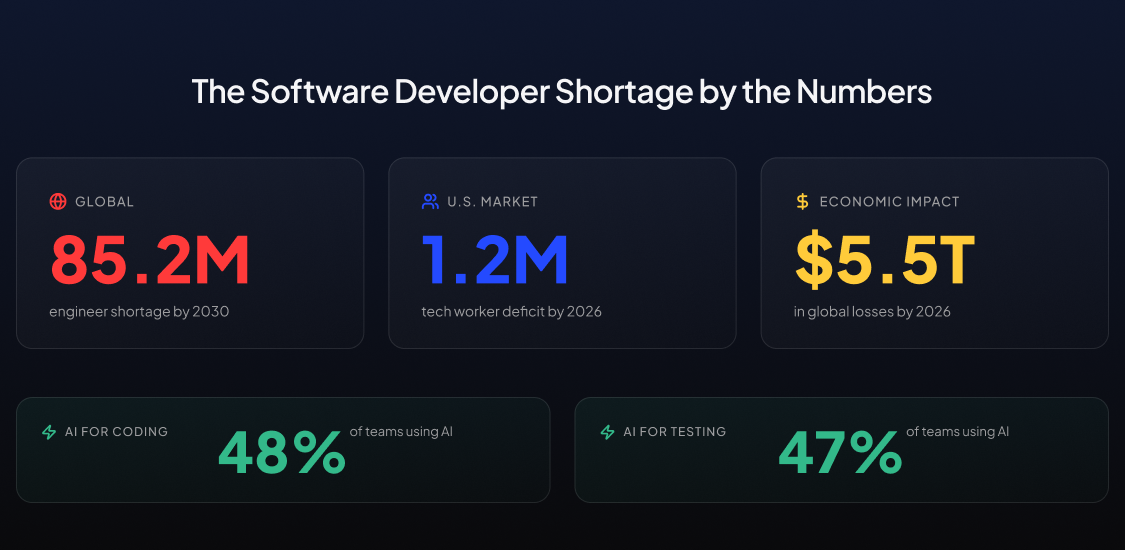Viewport: 1125px width, 550px height.
Task: Click the blue people icon beside U.S. Market
Action: (430, 202)
